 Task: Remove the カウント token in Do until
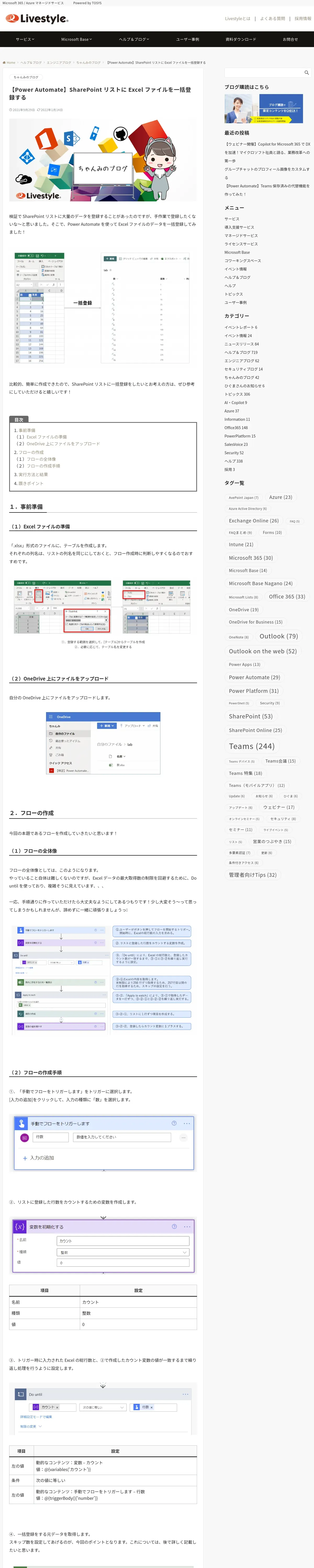point(57,1407)
